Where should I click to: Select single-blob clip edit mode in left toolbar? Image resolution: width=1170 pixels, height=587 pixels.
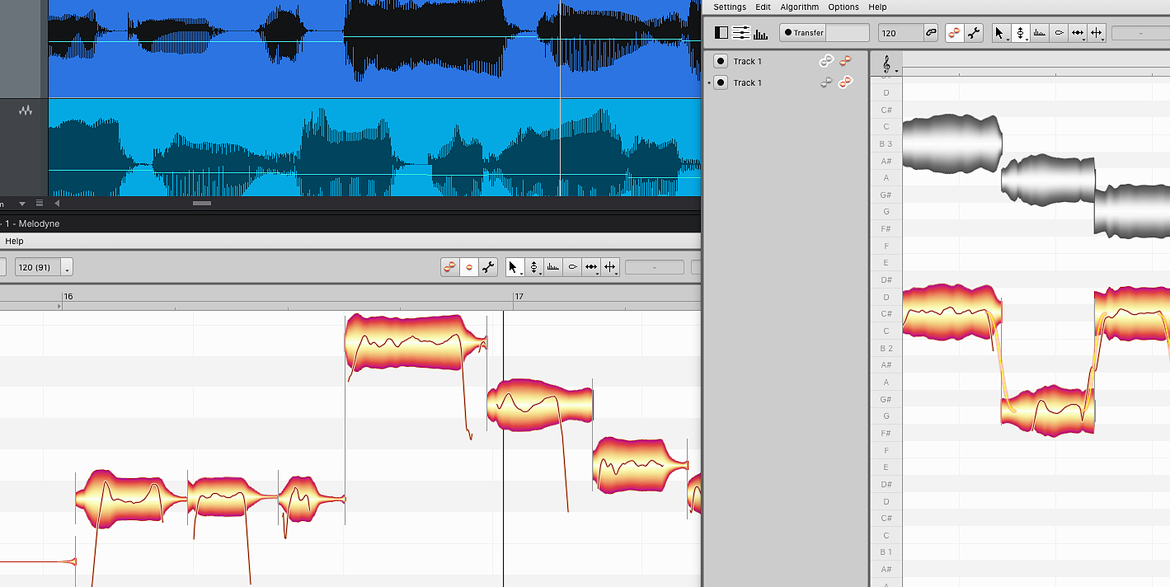pyautogui.click(x=469, y=267)
